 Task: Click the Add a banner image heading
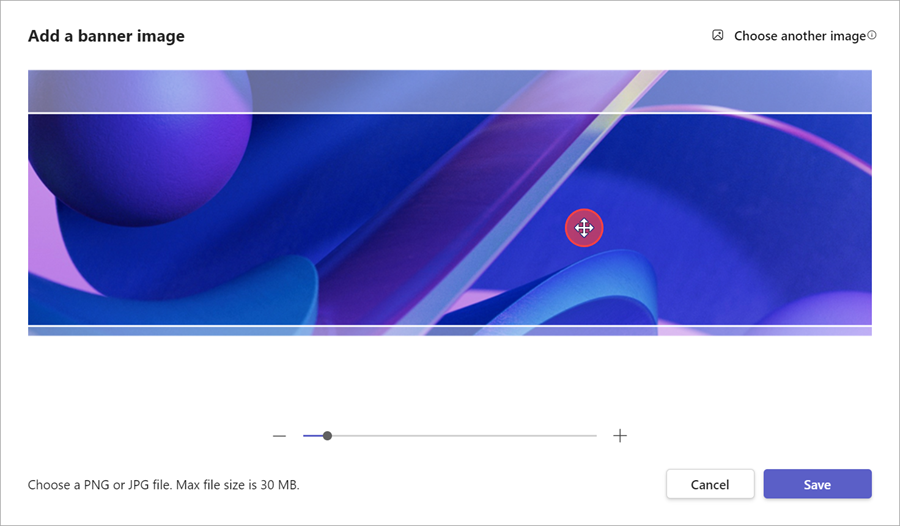pos(106,36)
